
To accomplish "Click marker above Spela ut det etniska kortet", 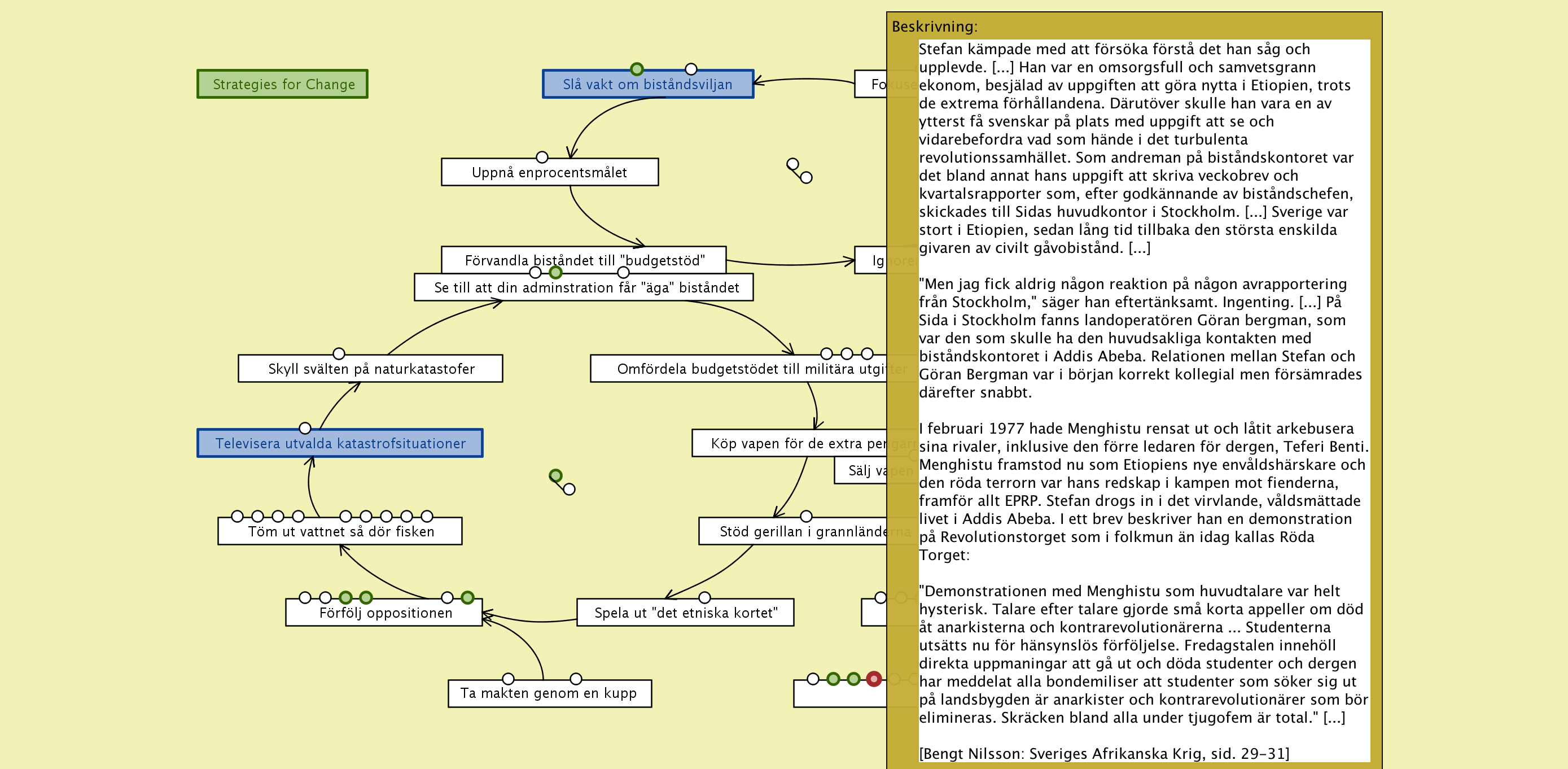I will pyautogui.click(x=704, y=597).
